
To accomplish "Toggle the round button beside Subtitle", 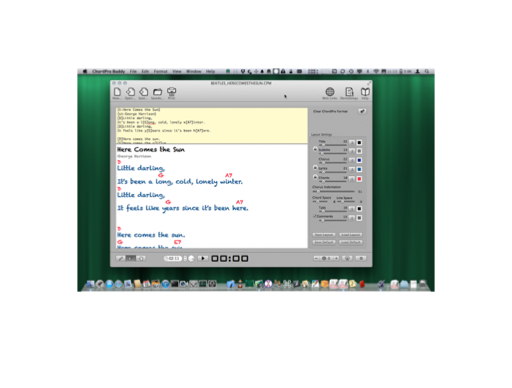I will tap(315, 149).
